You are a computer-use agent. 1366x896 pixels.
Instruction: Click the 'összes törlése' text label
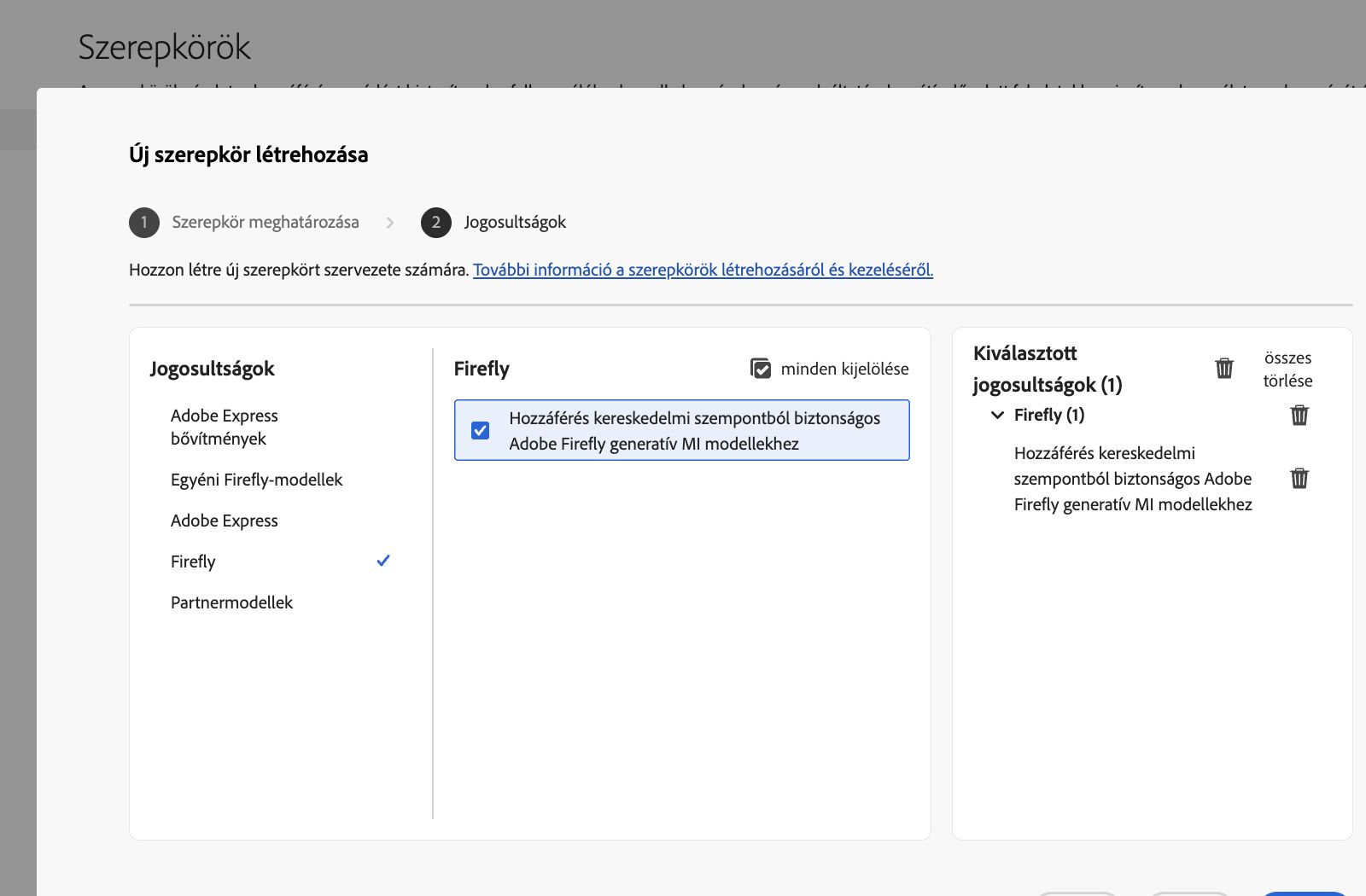[x=1287, y=369]
